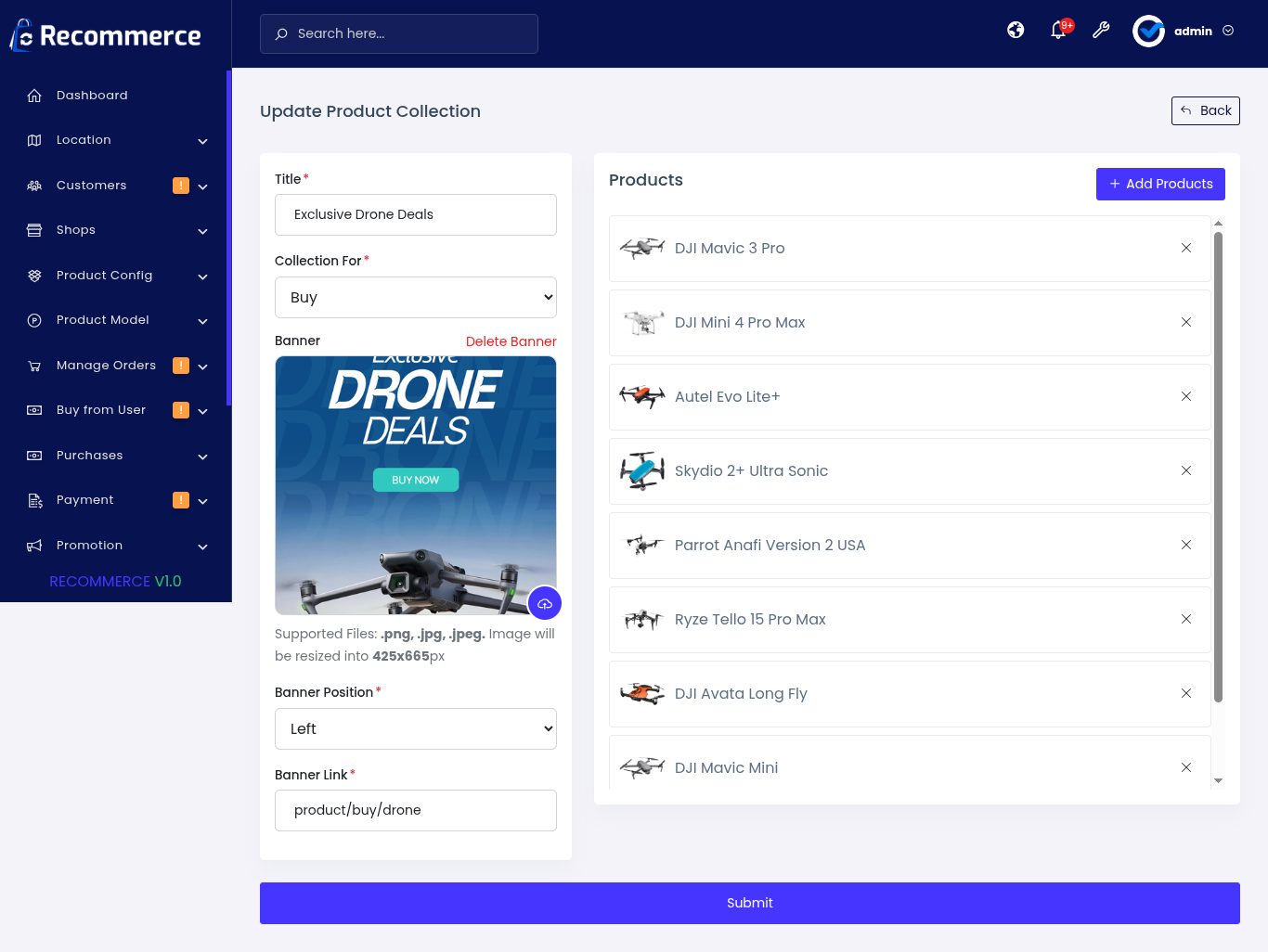Click the Product Config icon
The width and height of the screenshot is (1268, 952).
(34, 276)
